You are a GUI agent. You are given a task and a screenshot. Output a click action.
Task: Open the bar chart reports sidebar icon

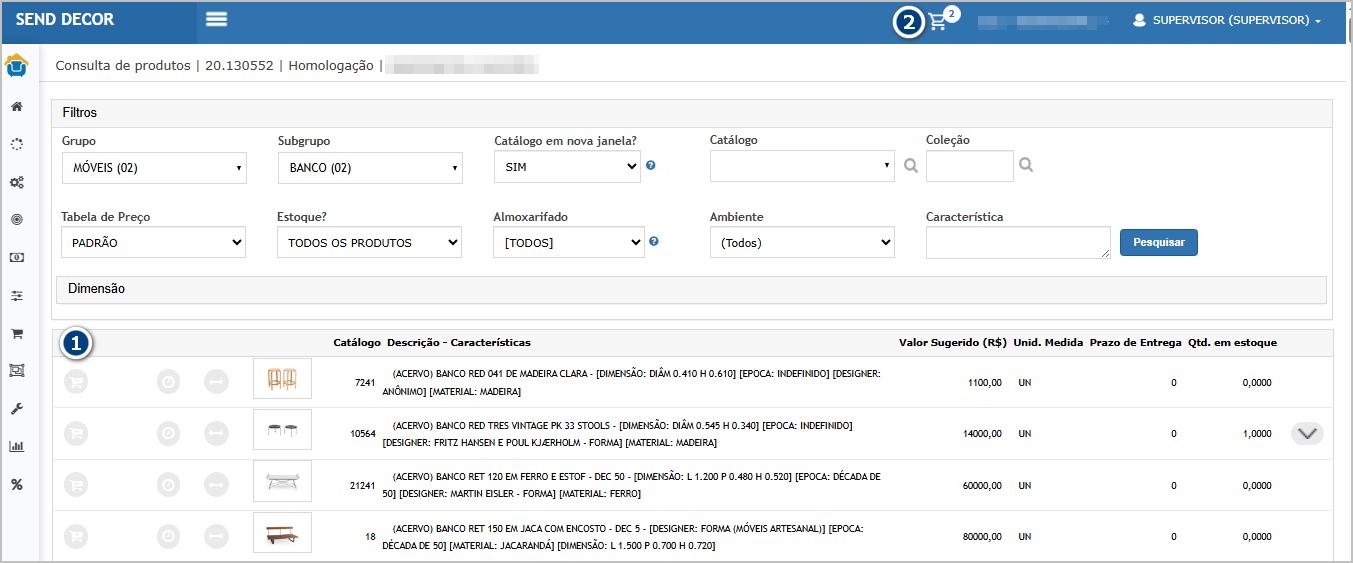[x=17, y=446]
